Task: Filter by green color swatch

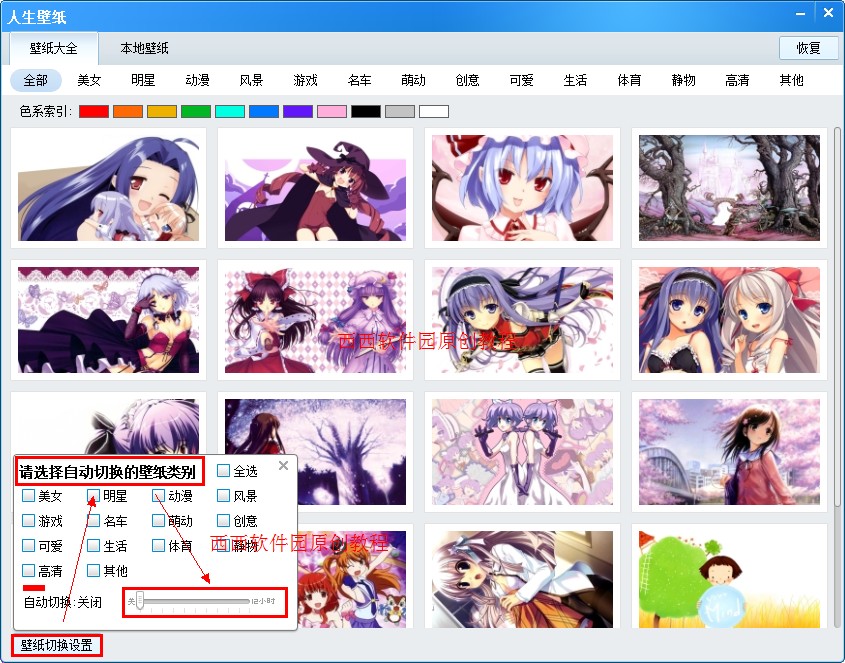Action: (x=196, y=112)
